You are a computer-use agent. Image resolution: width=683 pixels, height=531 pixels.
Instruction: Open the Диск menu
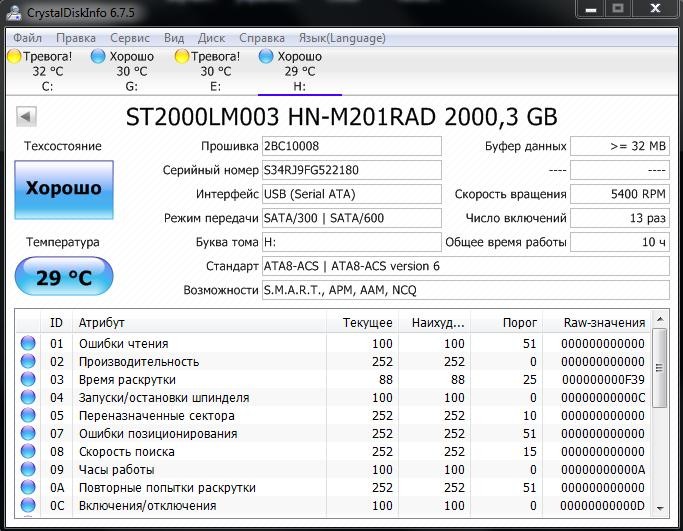pyautogui.click(x=211, y=38)
